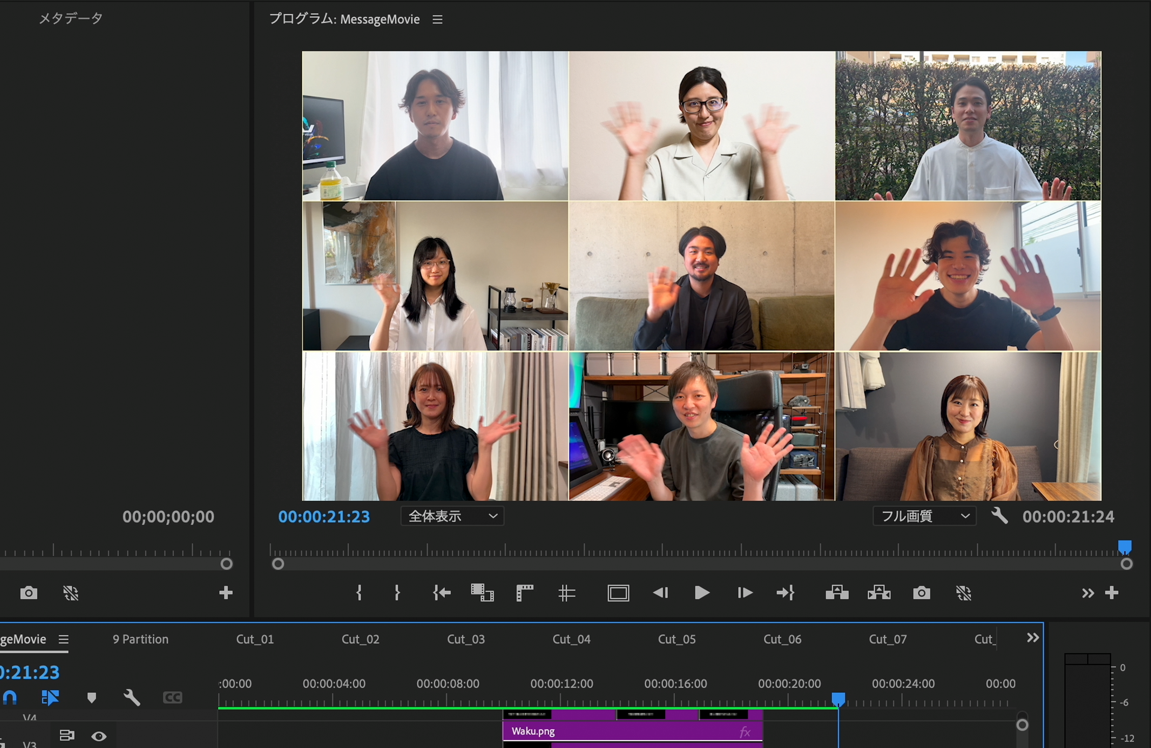
Task: Open the フル画質 playback resolution dropdown
Action: [924, 516]
